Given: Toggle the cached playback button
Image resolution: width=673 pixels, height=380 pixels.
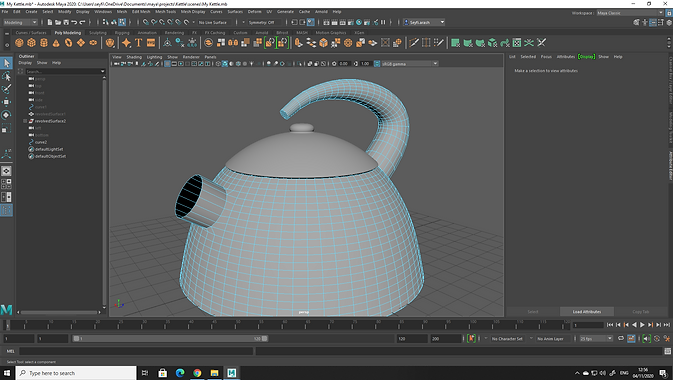Looking at the screenshot, I should pos(631,338).
